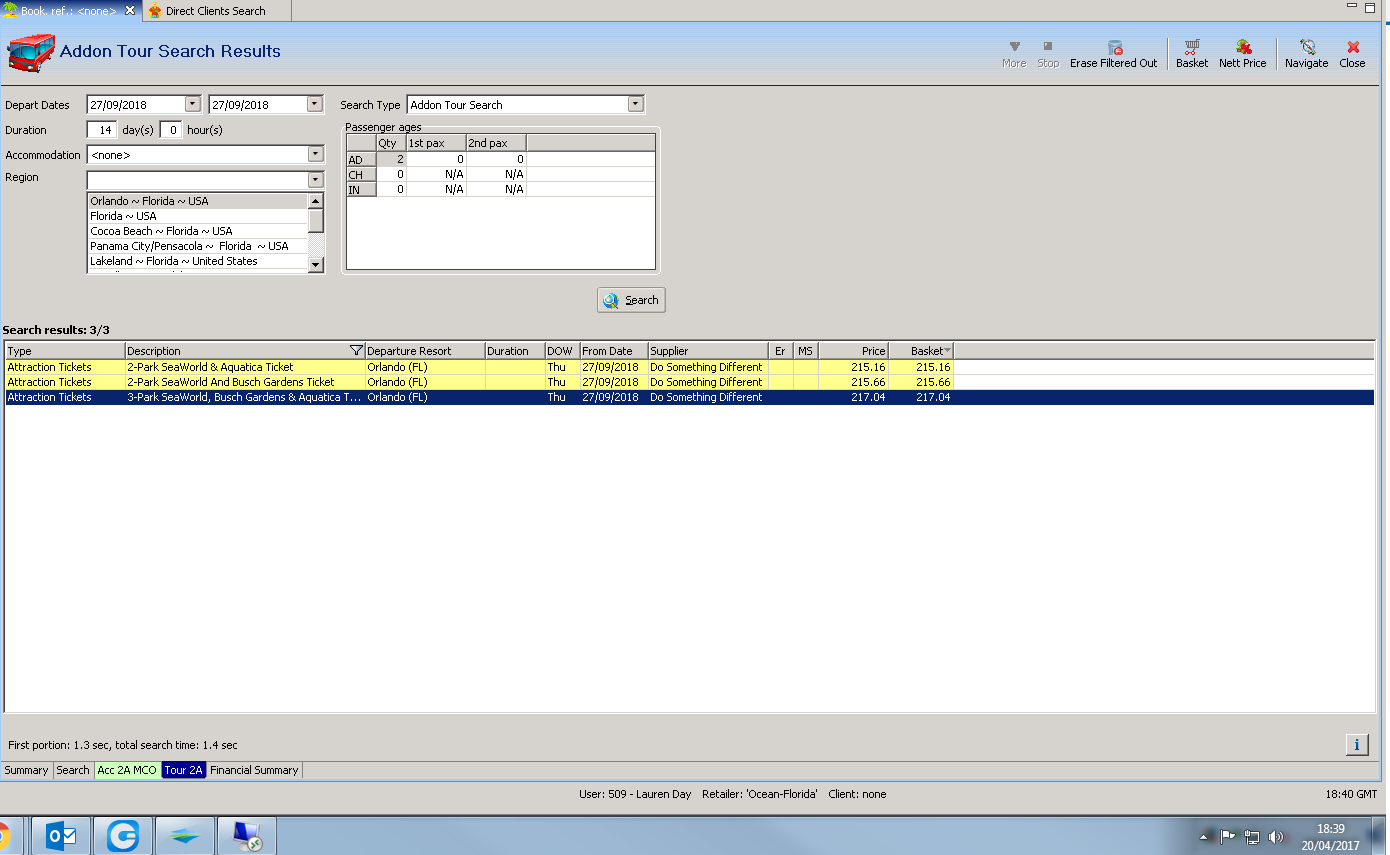Expand the Region dropdown
The height and width of the screenshot is (855, 1390).
[316, 180]
